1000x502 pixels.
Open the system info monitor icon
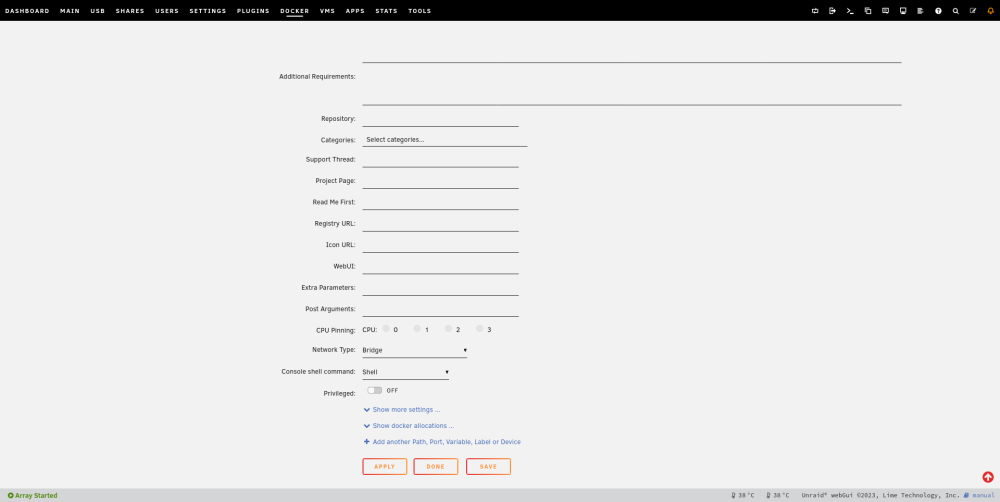click(x=903, y=11)
